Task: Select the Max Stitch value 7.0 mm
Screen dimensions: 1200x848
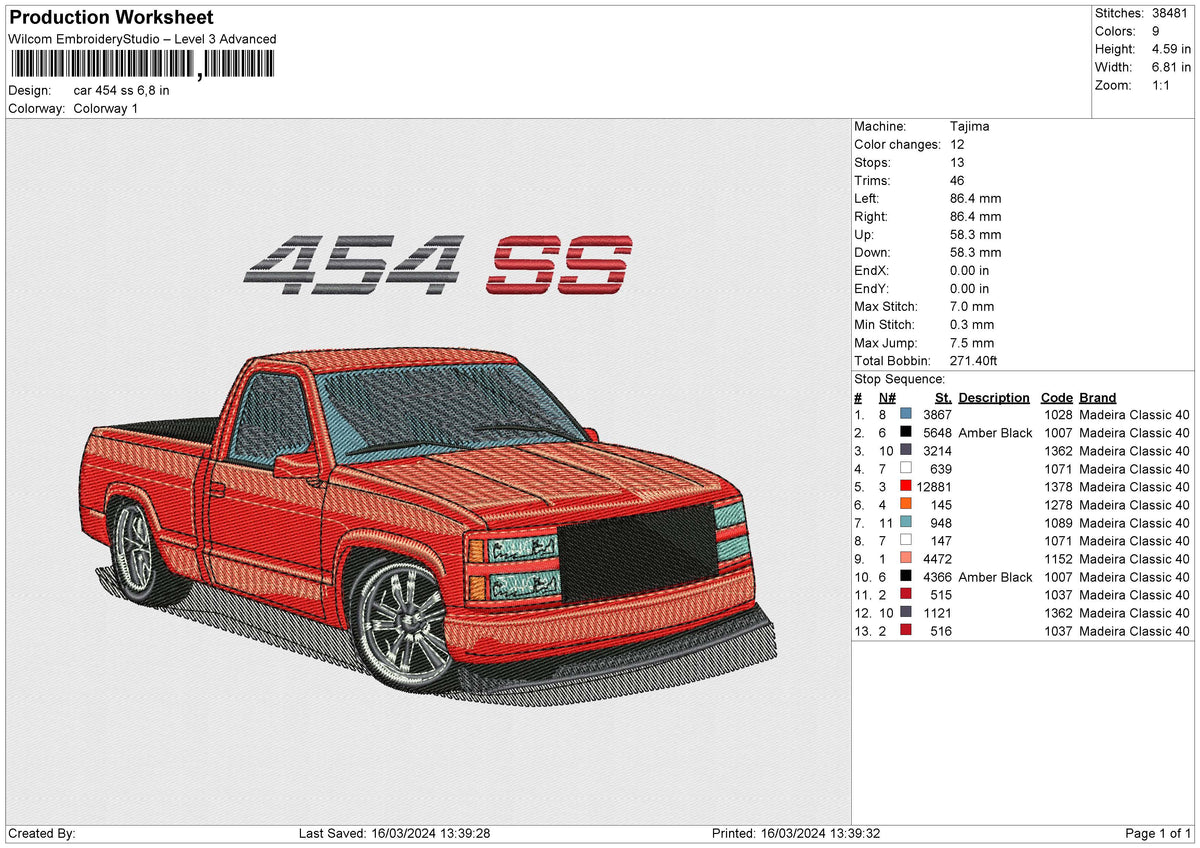Action: [972, 307]
